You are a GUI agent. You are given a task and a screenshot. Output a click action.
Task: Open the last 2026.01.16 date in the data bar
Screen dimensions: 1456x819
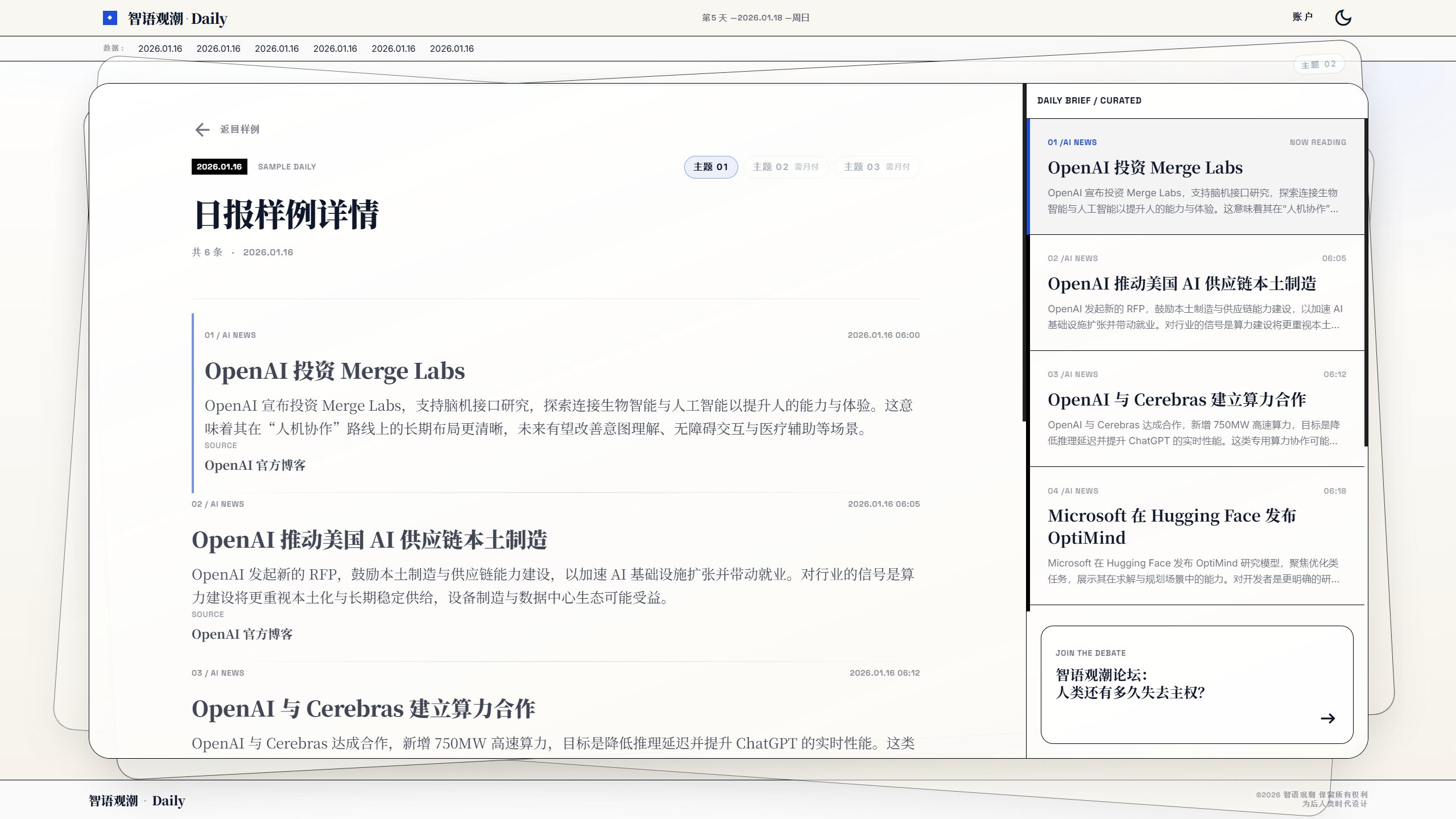(452, 49)
